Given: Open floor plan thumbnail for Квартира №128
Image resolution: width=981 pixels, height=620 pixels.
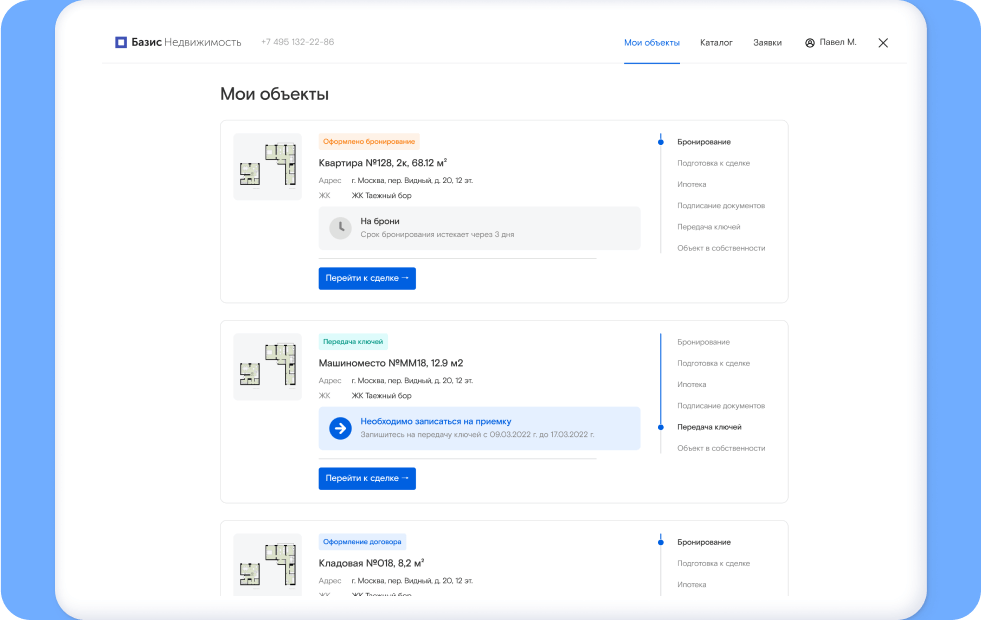Looking at the screenshot, I should [x=267, y=167].
